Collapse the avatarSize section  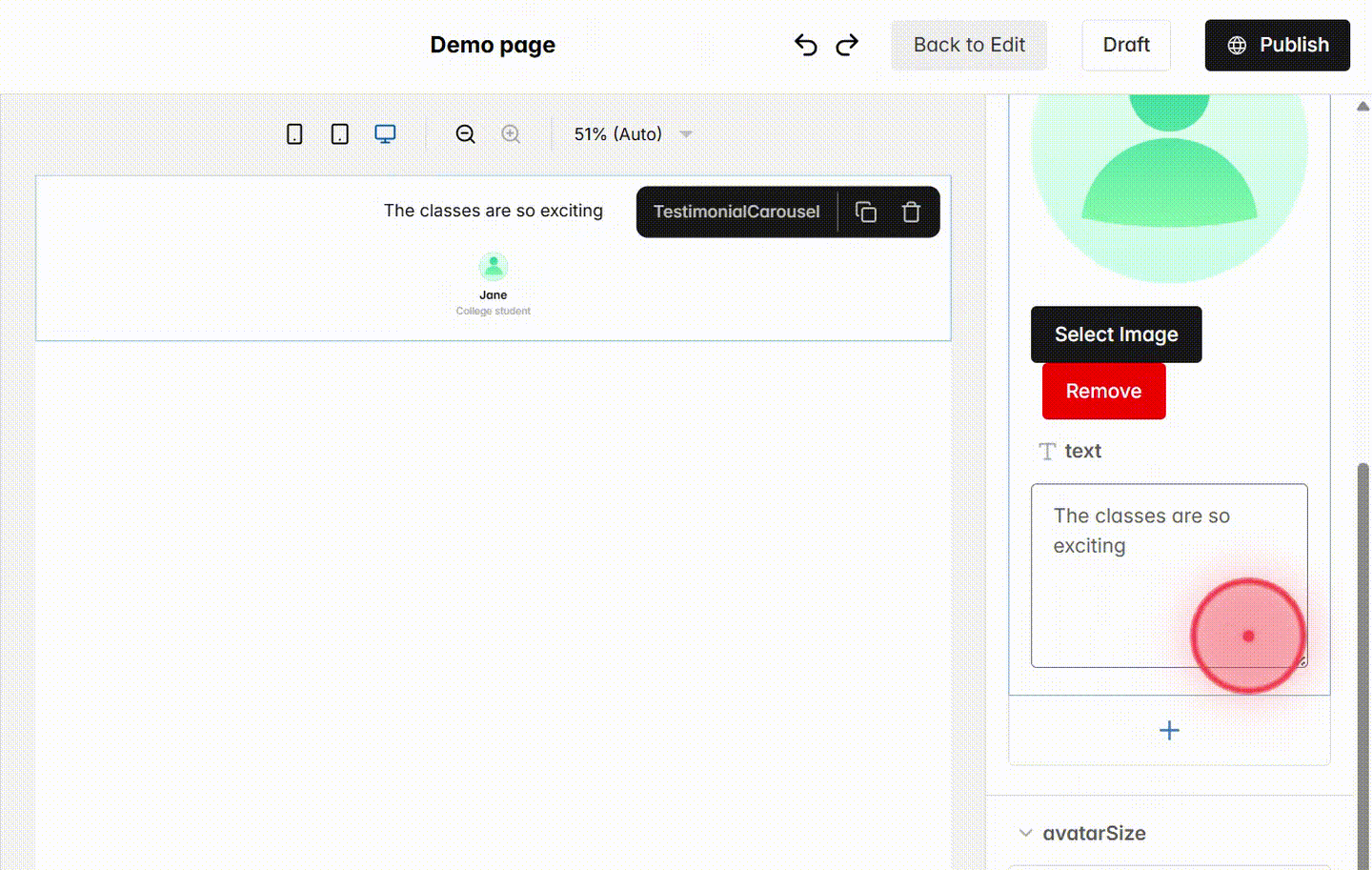(1025, 833)
